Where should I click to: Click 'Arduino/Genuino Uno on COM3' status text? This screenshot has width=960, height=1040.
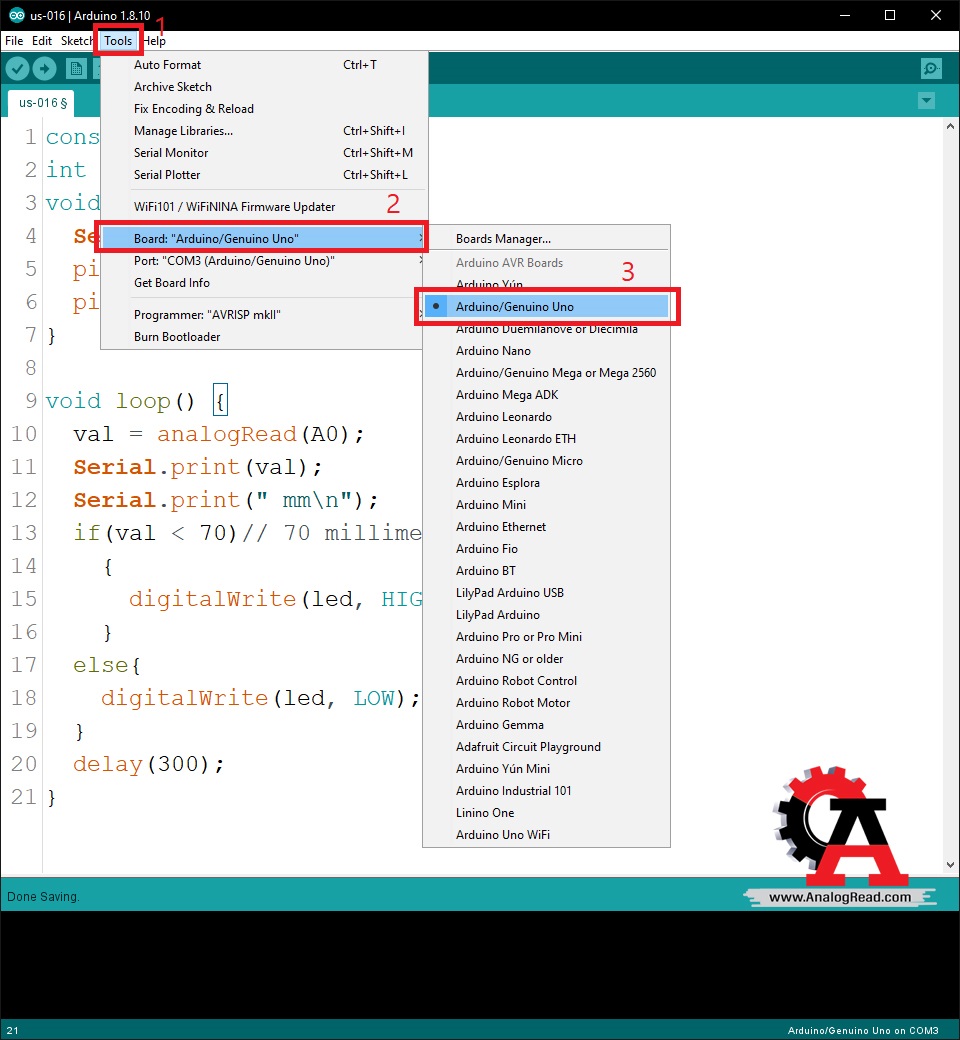pyautogui.click(x=863, y=1031)
